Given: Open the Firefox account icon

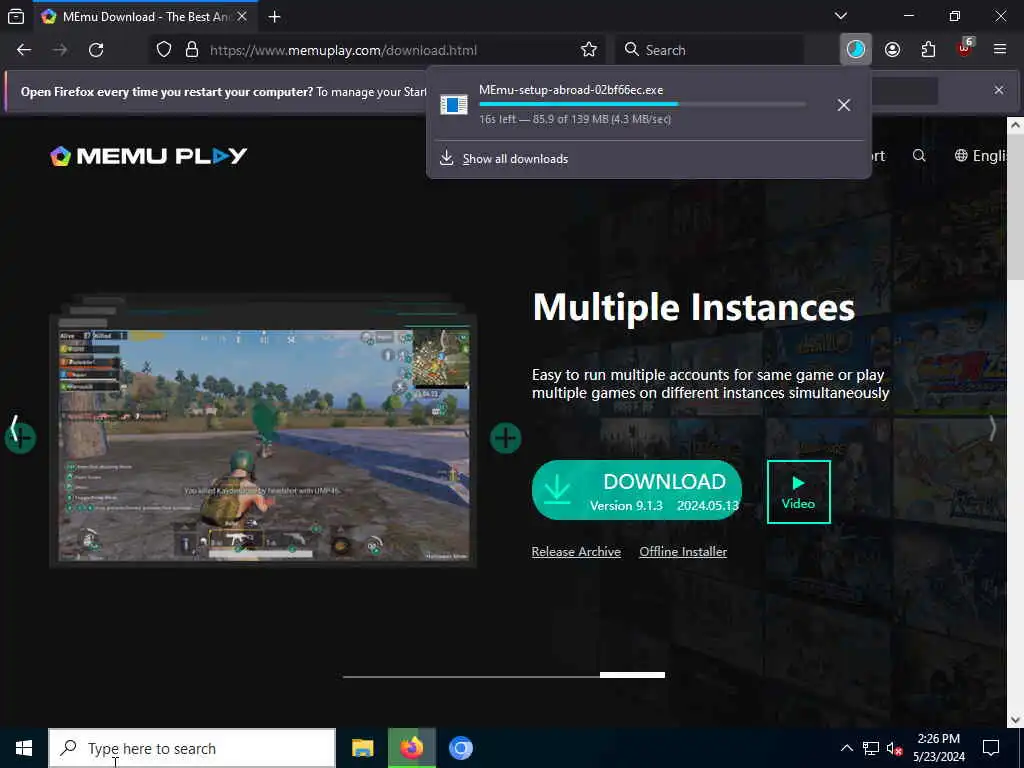Looking at the screenshot, I should point(892,50).
